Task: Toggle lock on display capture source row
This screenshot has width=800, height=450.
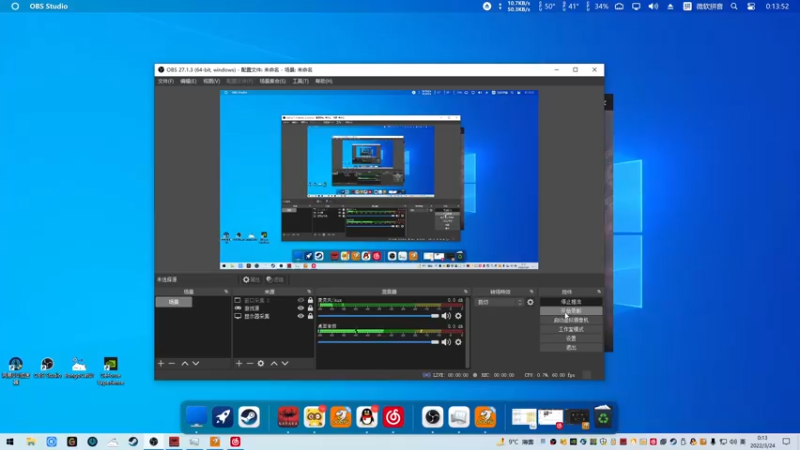Action: pos(310,316)
